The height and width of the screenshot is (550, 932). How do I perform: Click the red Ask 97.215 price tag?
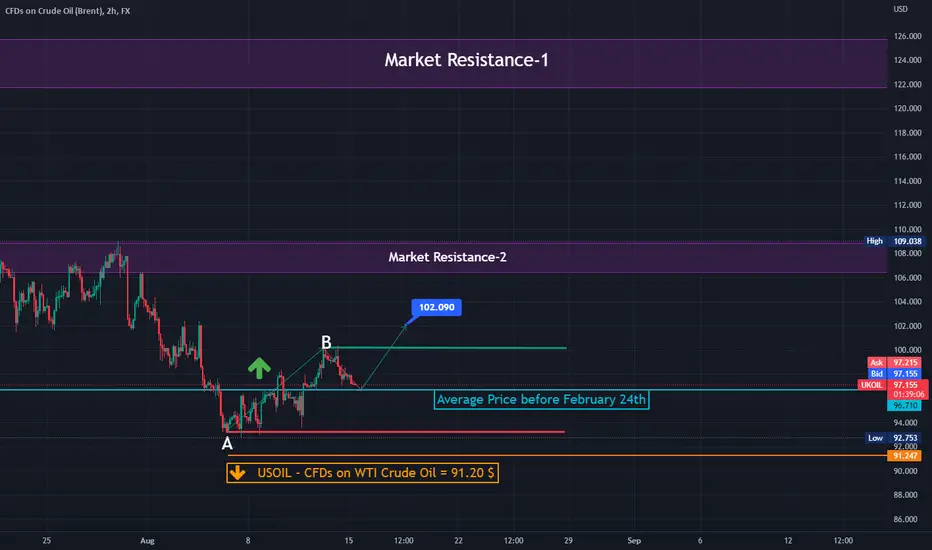894,362
